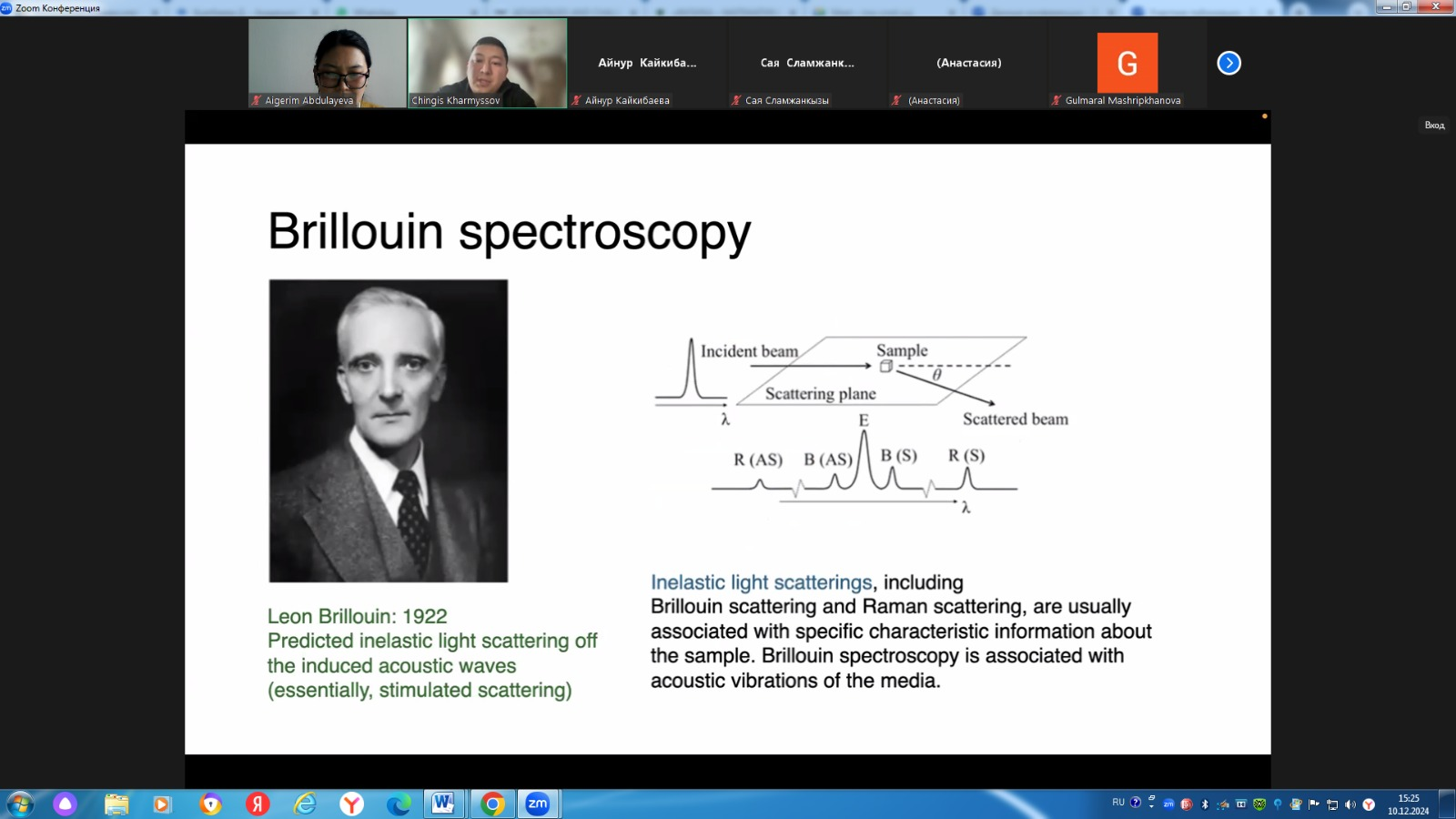Show next participants with blue arrow button
1456x819 pixels.
pos(1228,63)
